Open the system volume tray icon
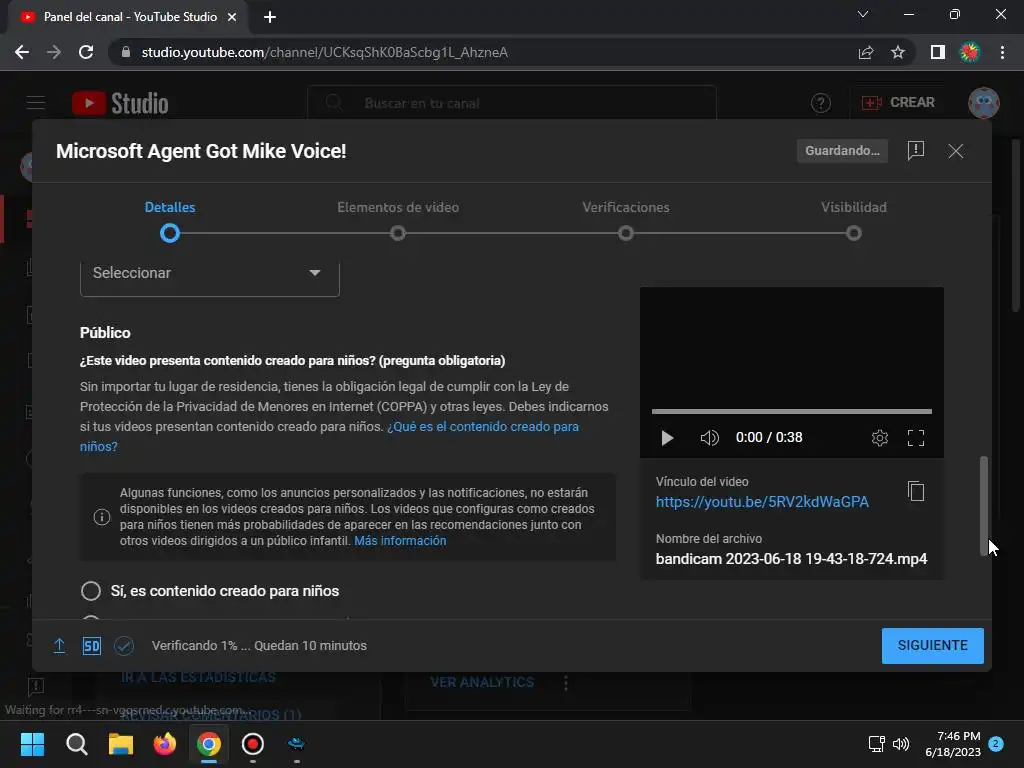 [901, 744]
